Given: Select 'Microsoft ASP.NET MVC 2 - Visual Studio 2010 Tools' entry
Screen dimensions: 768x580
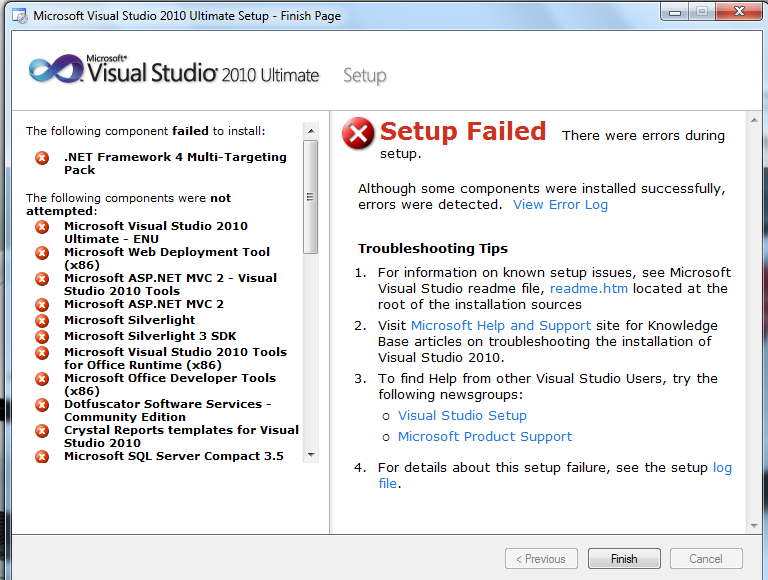Looking at the screenshot, I should coord(170,285).
